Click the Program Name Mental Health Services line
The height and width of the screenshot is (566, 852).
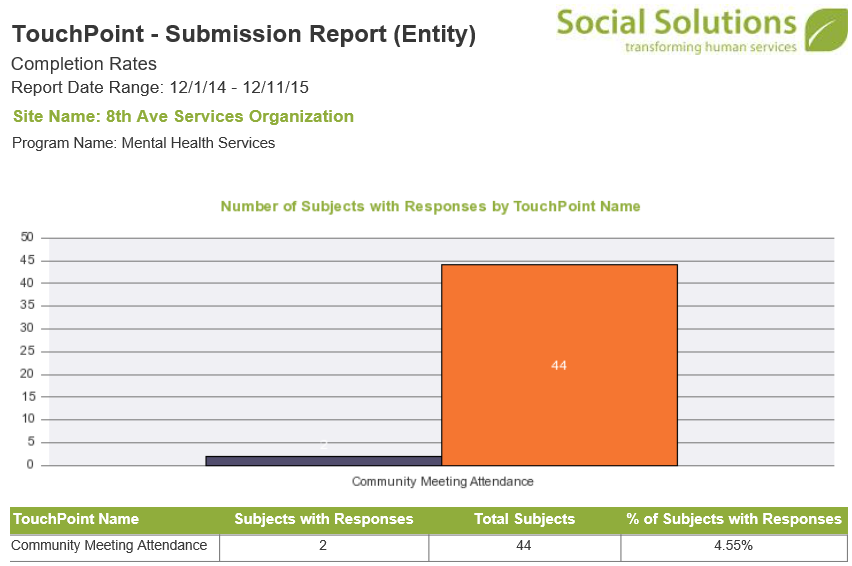[143, 143]
